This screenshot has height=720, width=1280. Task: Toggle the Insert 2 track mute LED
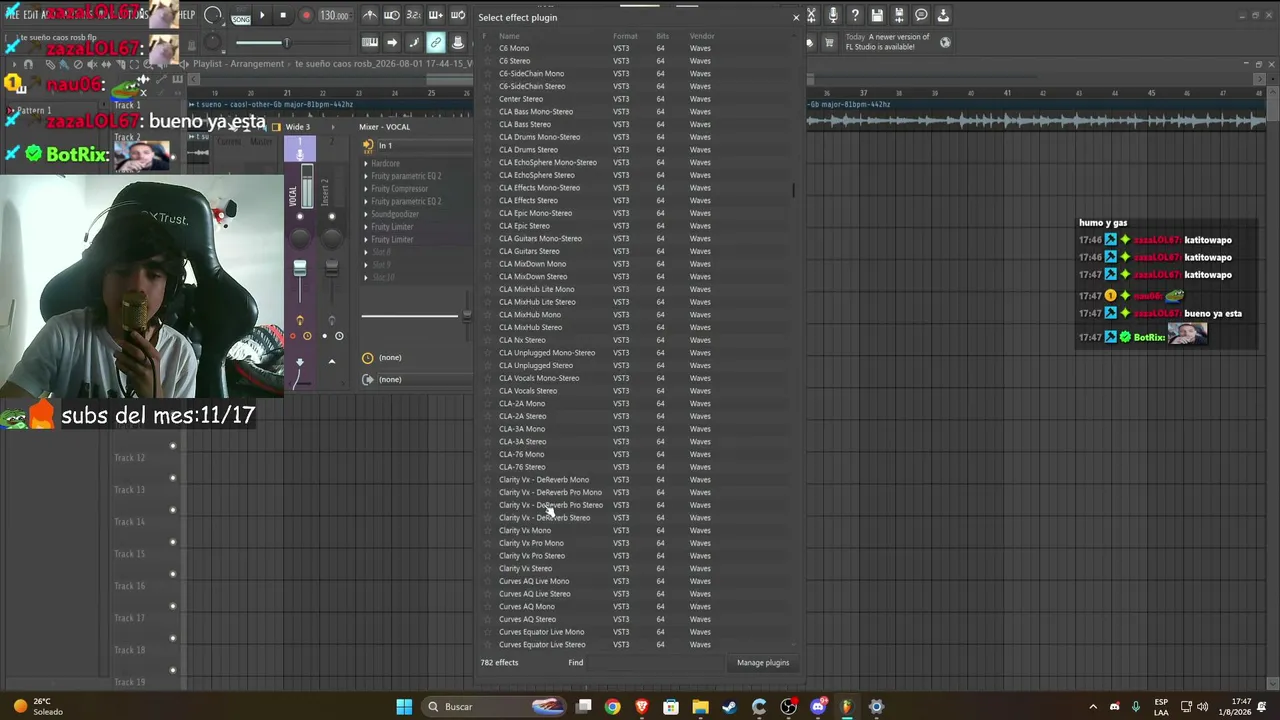pos(332,216)
